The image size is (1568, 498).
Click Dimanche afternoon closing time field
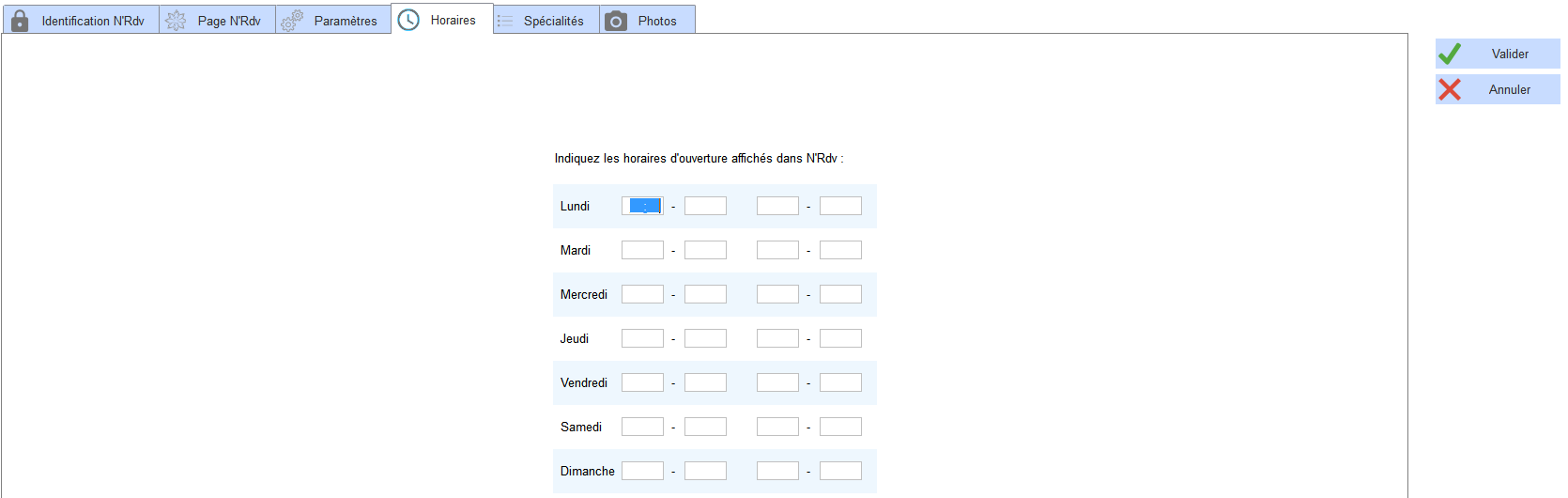(x=840, y=471)
